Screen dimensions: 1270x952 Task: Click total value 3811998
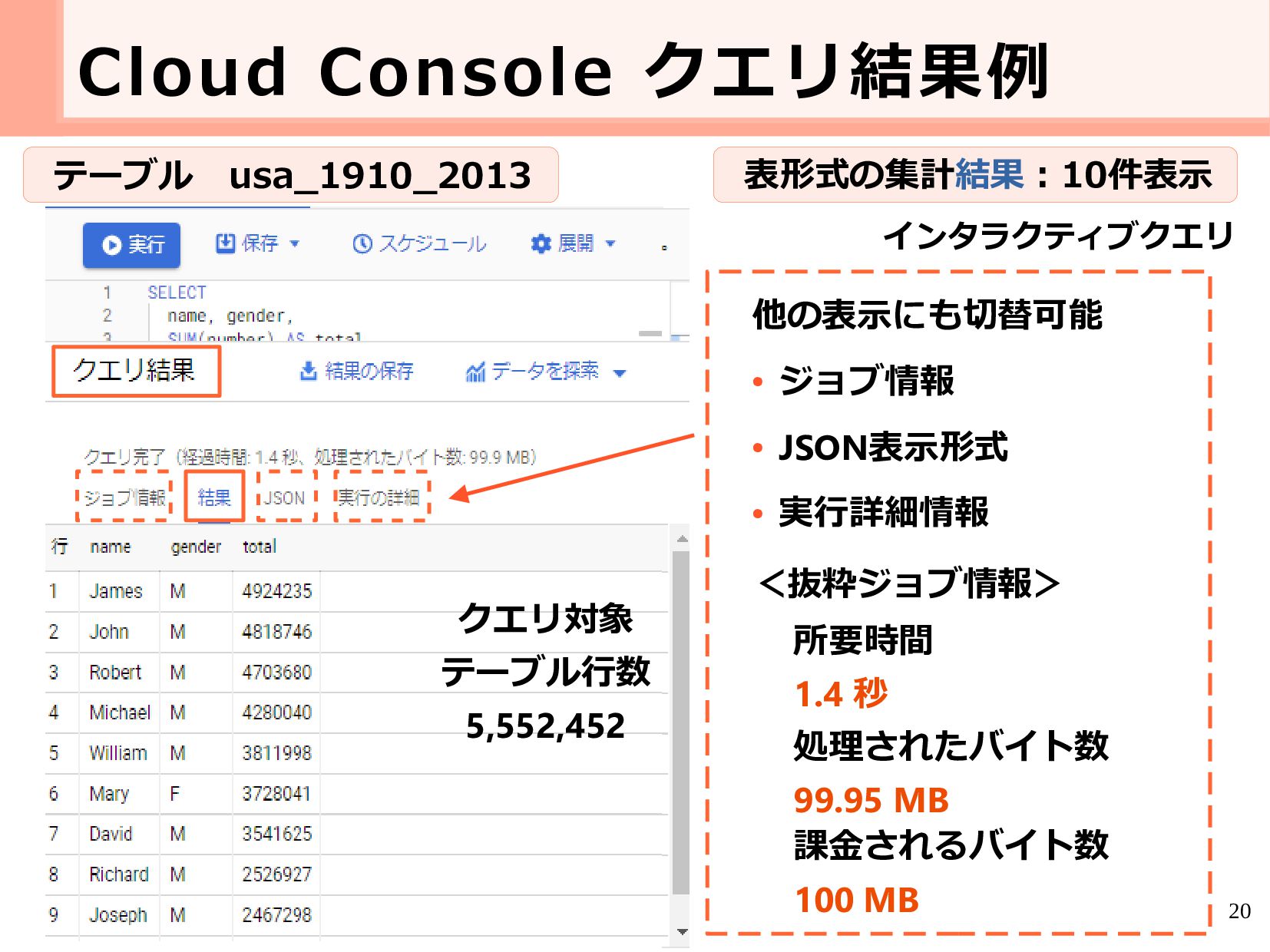click(x=277, y=753)
